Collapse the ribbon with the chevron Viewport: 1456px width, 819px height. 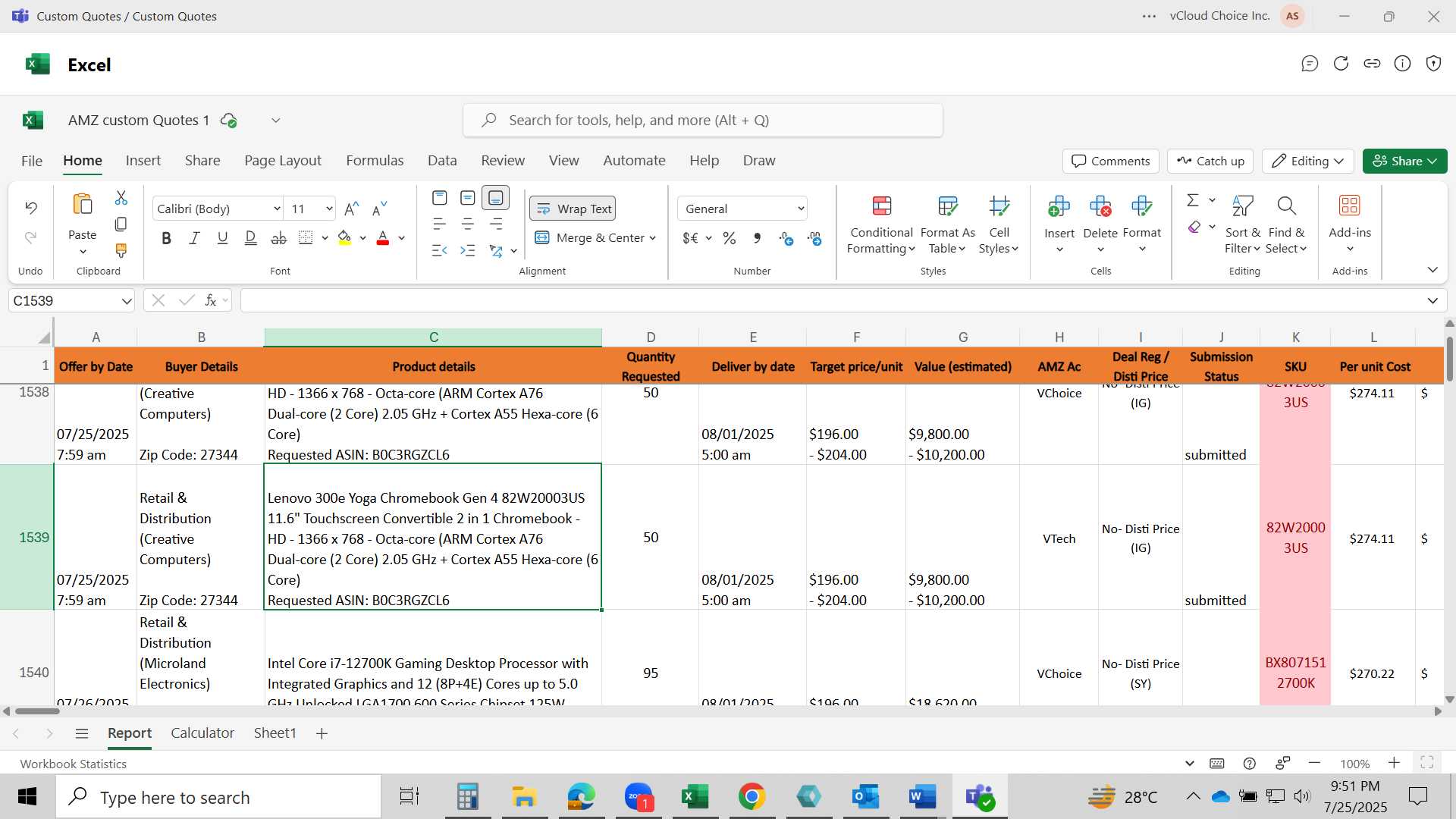(1432, 270)
